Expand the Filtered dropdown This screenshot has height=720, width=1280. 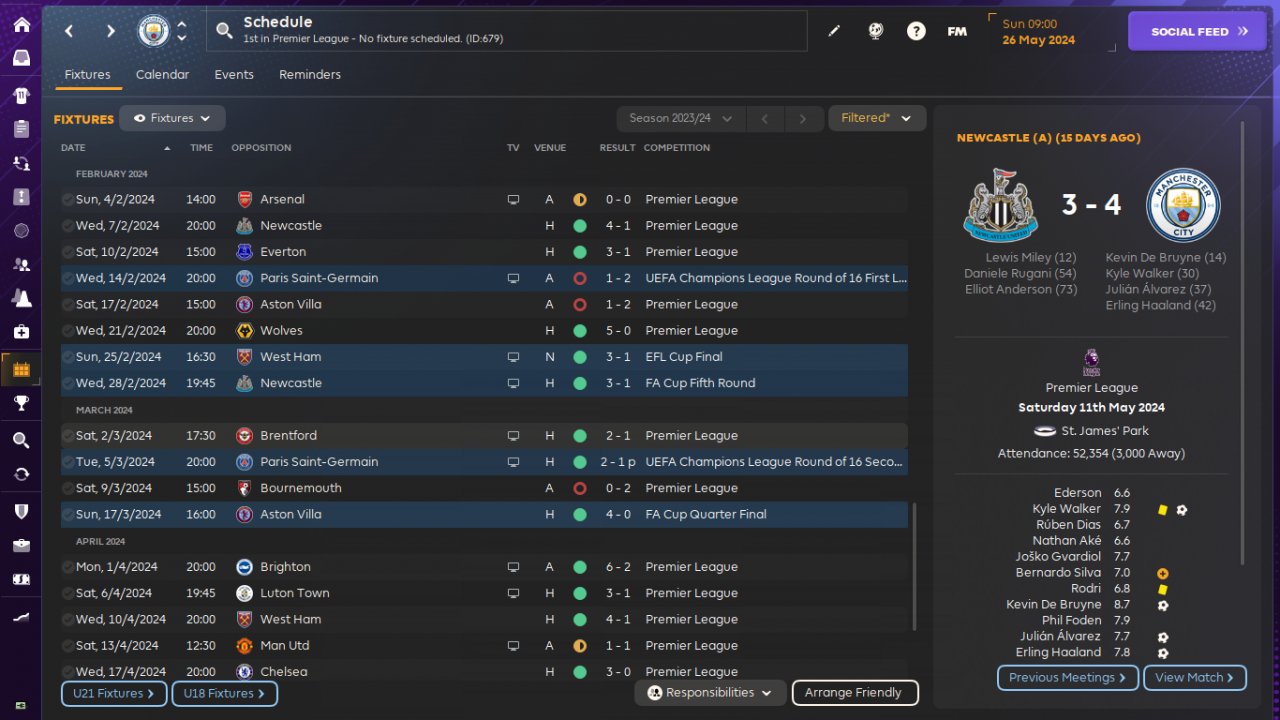[876, 118]
